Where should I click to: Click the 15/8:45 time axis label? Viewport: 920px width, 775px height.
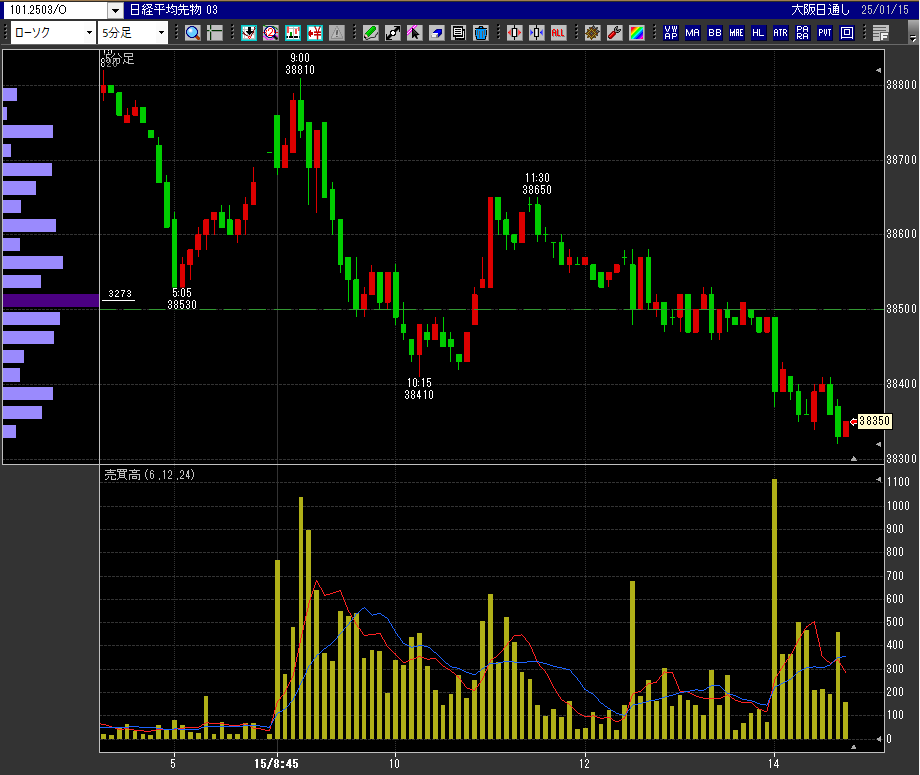tap(276, 763)
